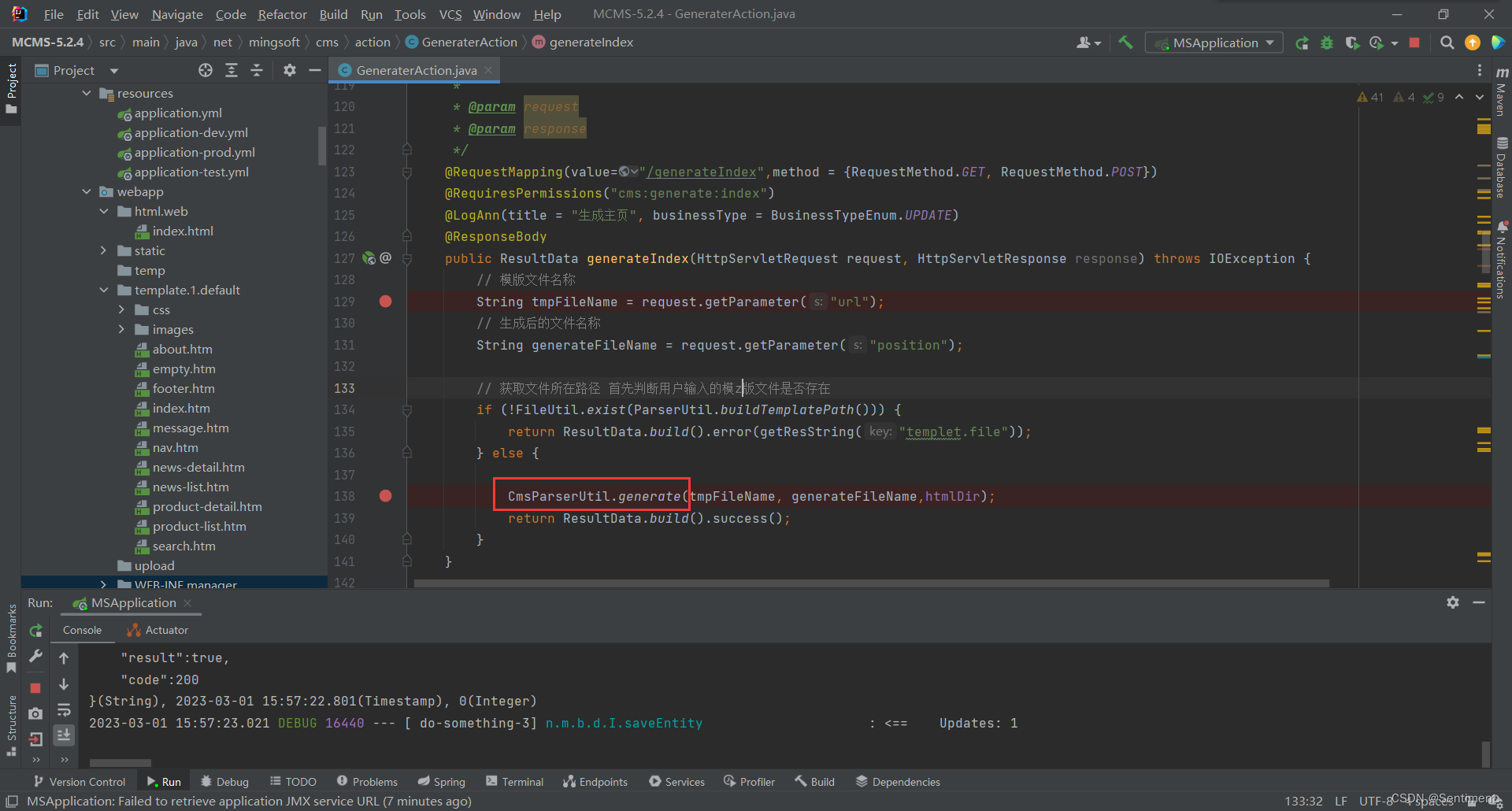Toggle the breakpoint on line 138
This screenshot has height=811, width=1512.
(385, 496)
